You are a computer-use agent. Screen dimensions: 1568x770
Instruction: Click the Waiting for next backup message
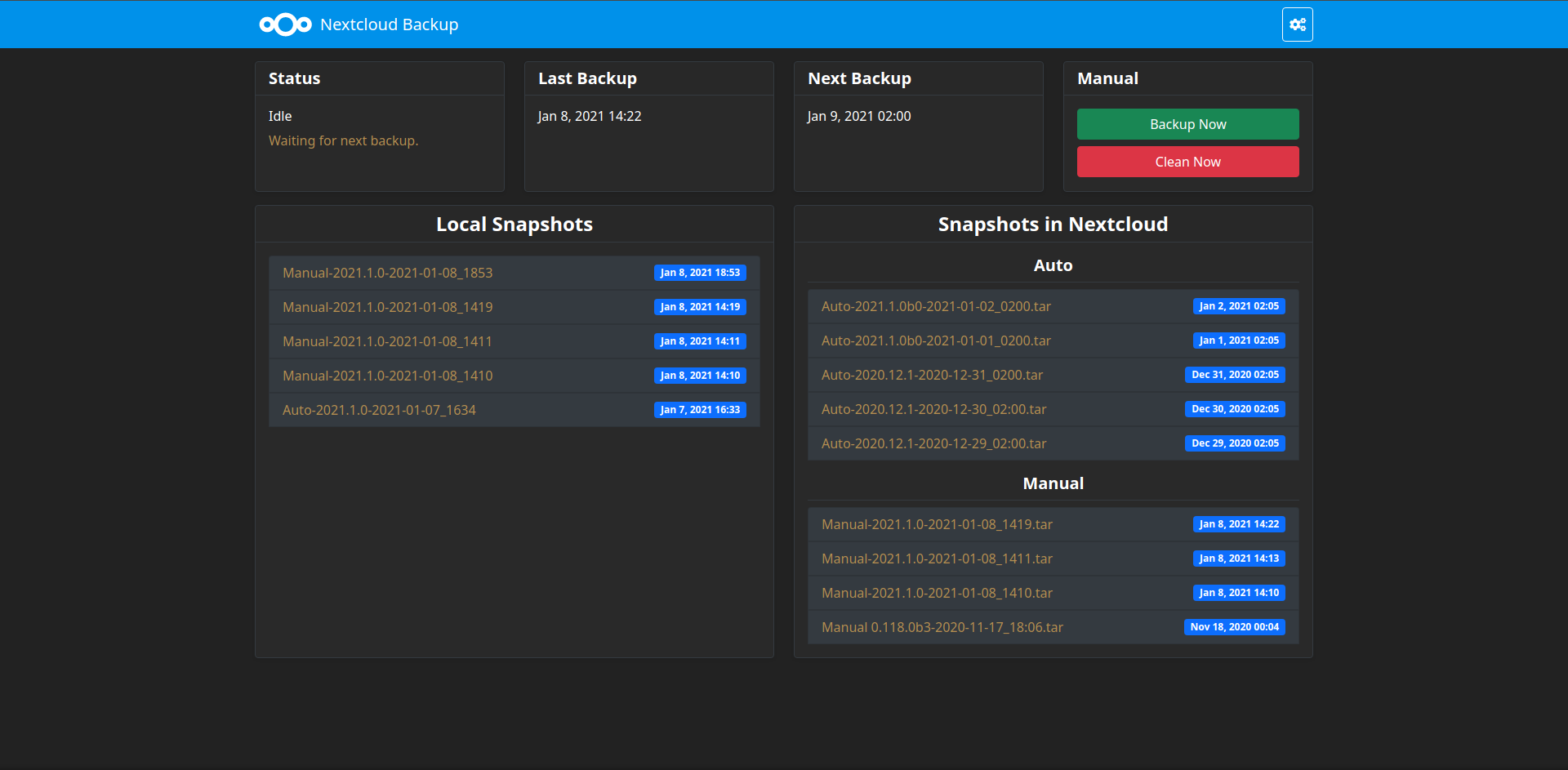tap(343, 140)
